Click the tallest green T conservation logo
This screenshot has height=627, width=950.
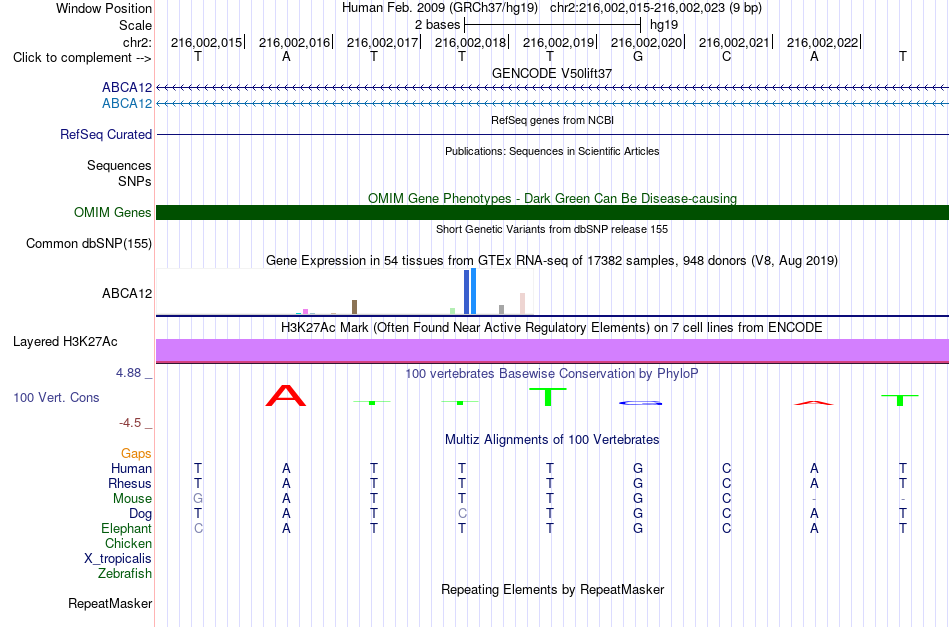pyautogui.click(x=548, y=397)
